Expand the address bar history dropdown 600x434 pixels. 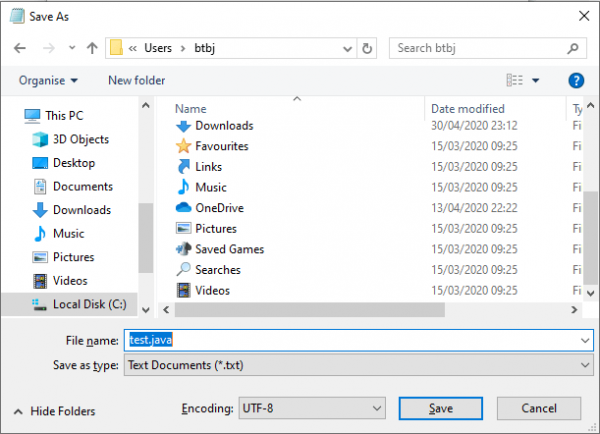(x=347, y=49)
